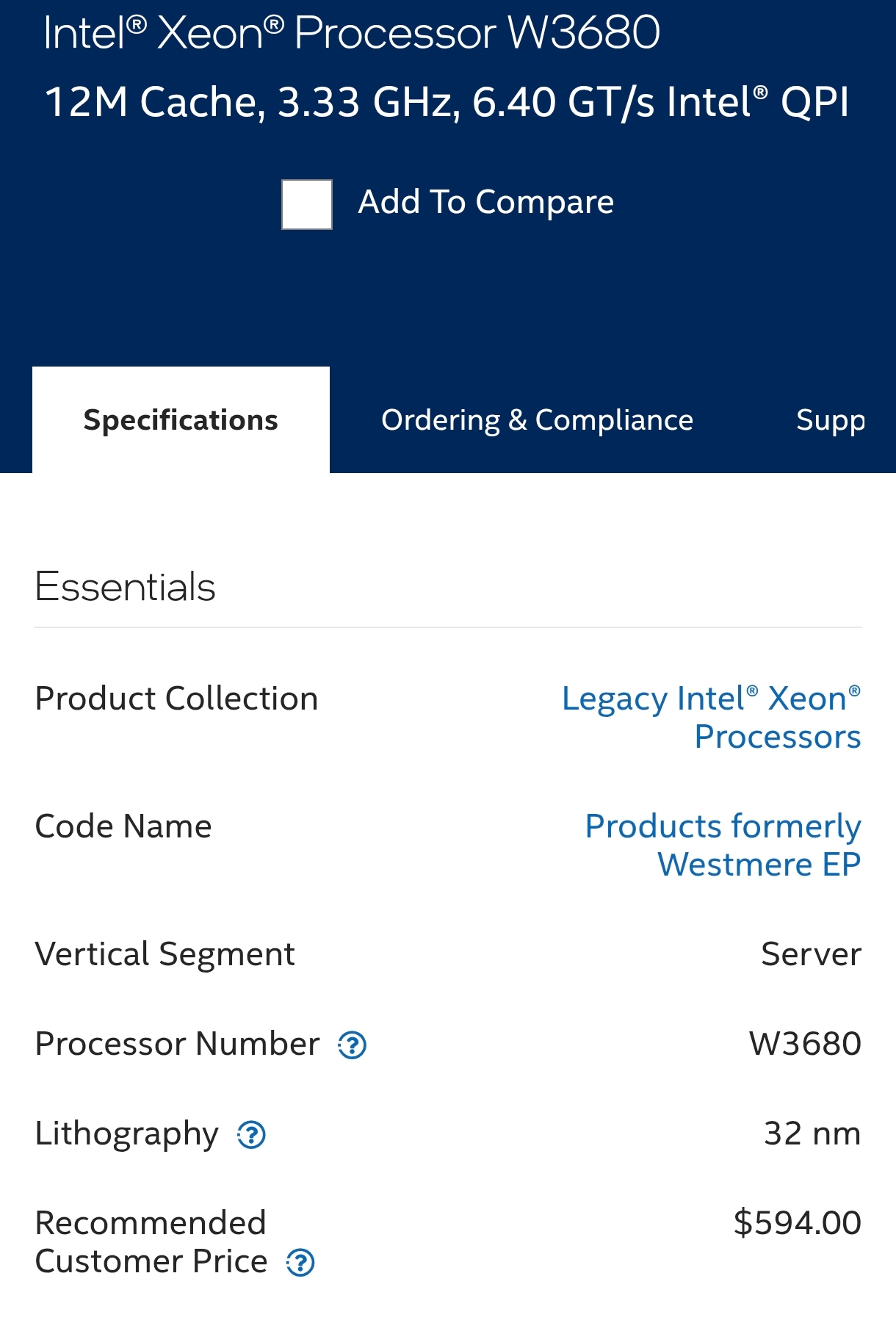The width and height of the screenshot is (896, 1334).
Task: Click the Lithography help question mark
Action: coord(251,1134)
